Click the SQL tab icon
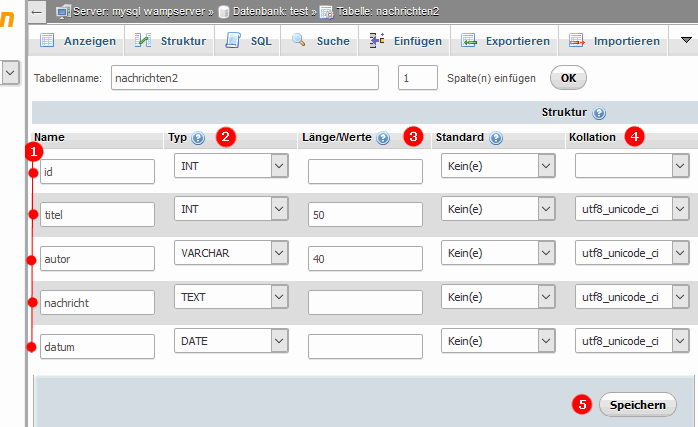 tap(233, 40)
